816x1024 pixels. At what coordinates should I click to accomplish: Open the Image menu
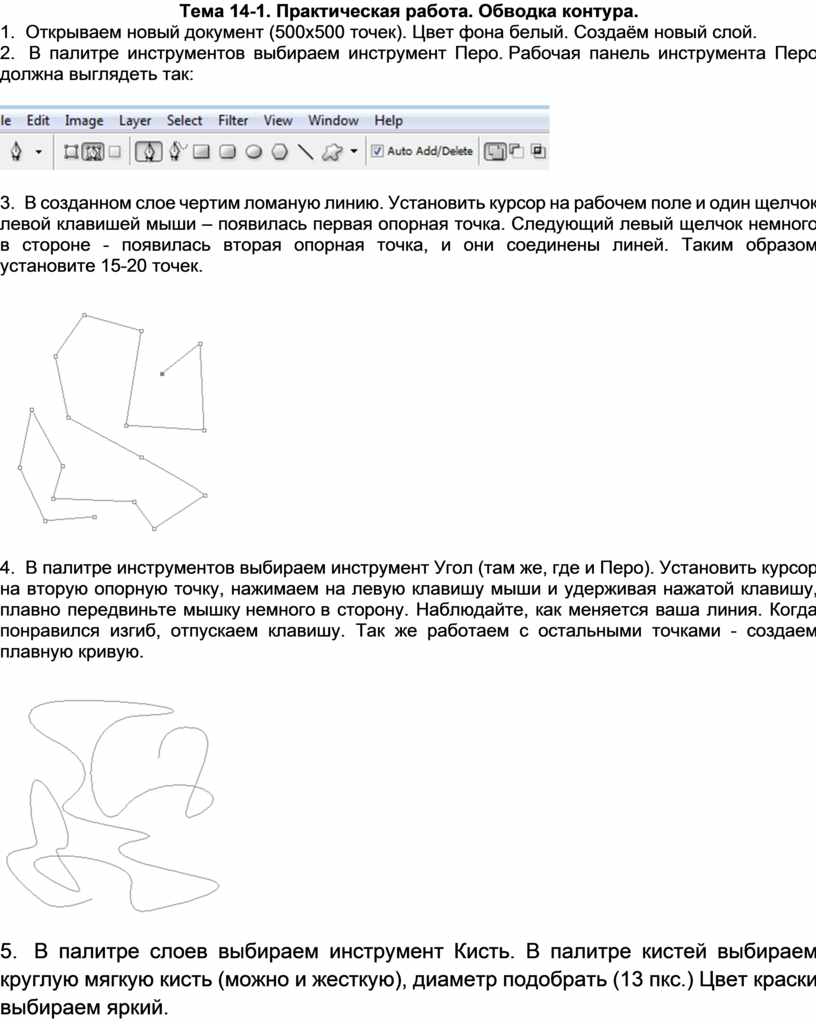coord(84,121)
